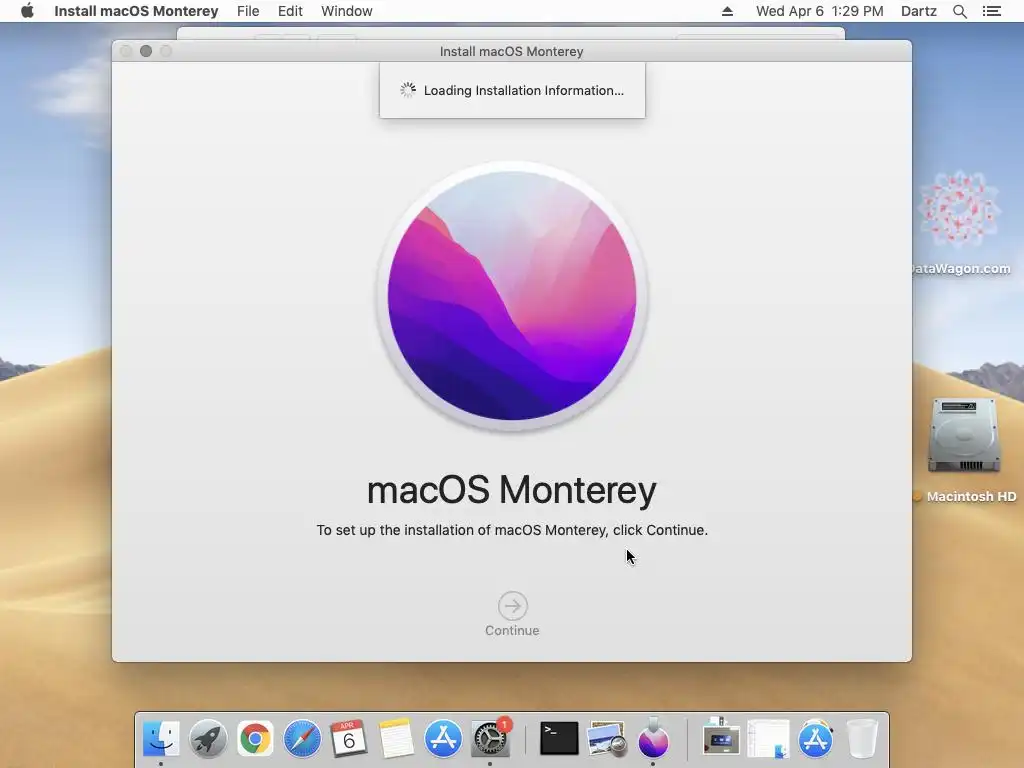
Task: Open Finder from the Dock
Action: tap(161, 739)
